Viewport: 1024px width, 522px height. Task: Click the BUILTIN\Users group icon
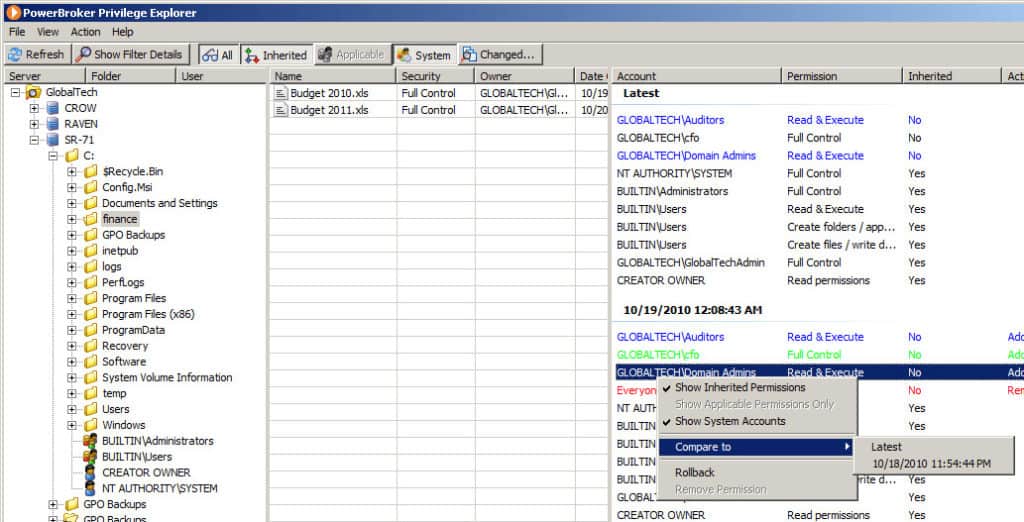pos(91,457)
